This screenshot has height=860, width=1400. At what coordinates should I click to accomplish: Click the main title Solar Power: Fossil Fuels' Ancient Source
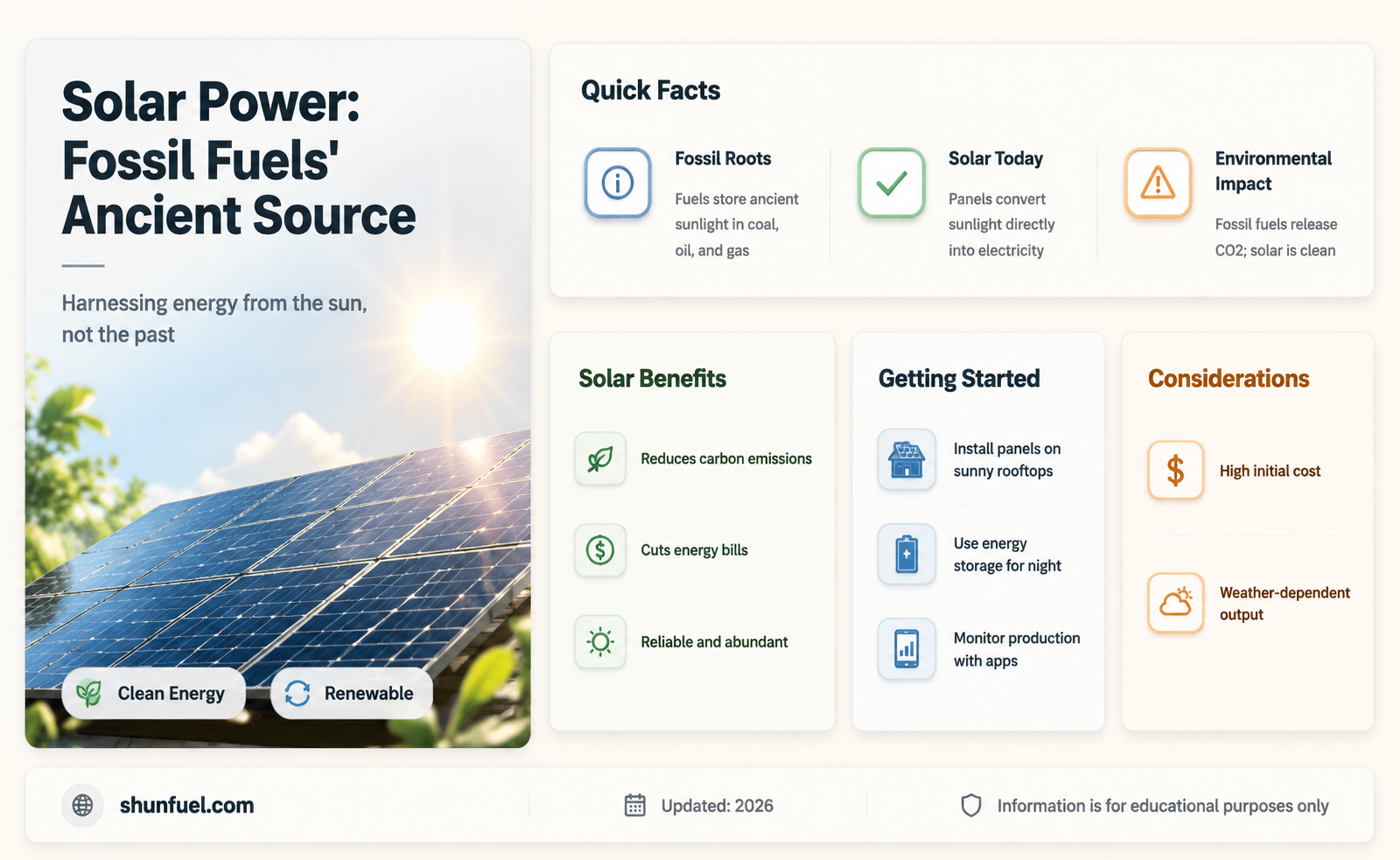pyautogui.click(x=238, y=158)
